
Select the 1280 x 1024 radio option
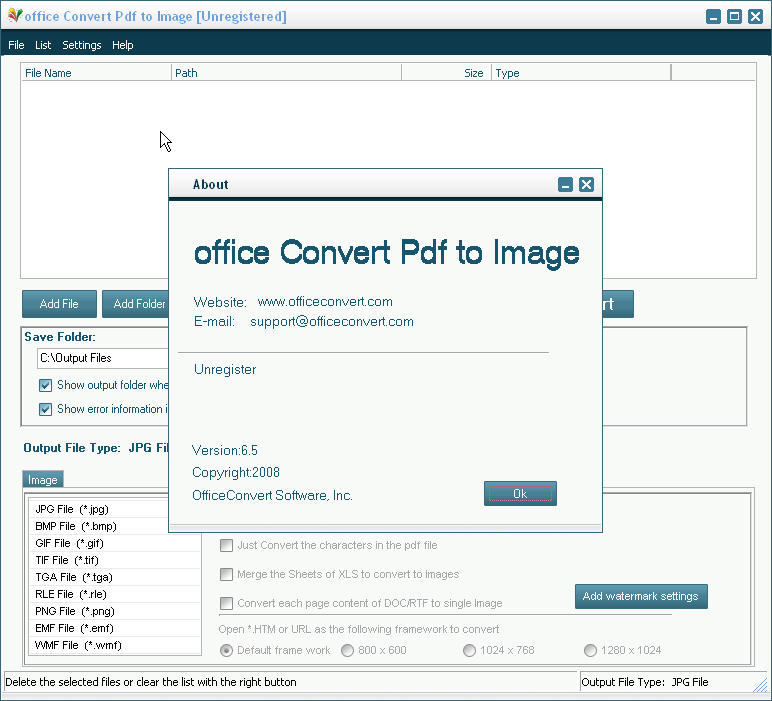point(590,650)
